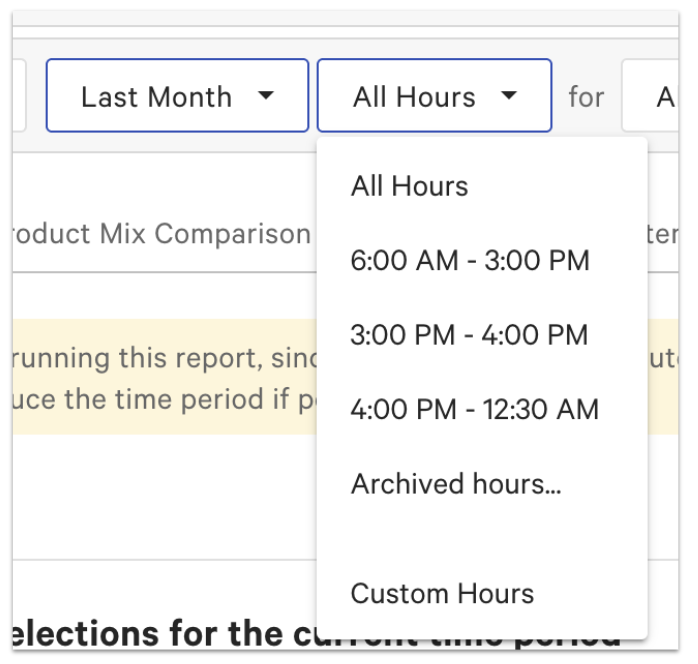Image resolution: width=698 pixels, height=664 pixels.
Task: Choose the 6:00 AM - 3:00 PM option
Action: click(470, 261)
